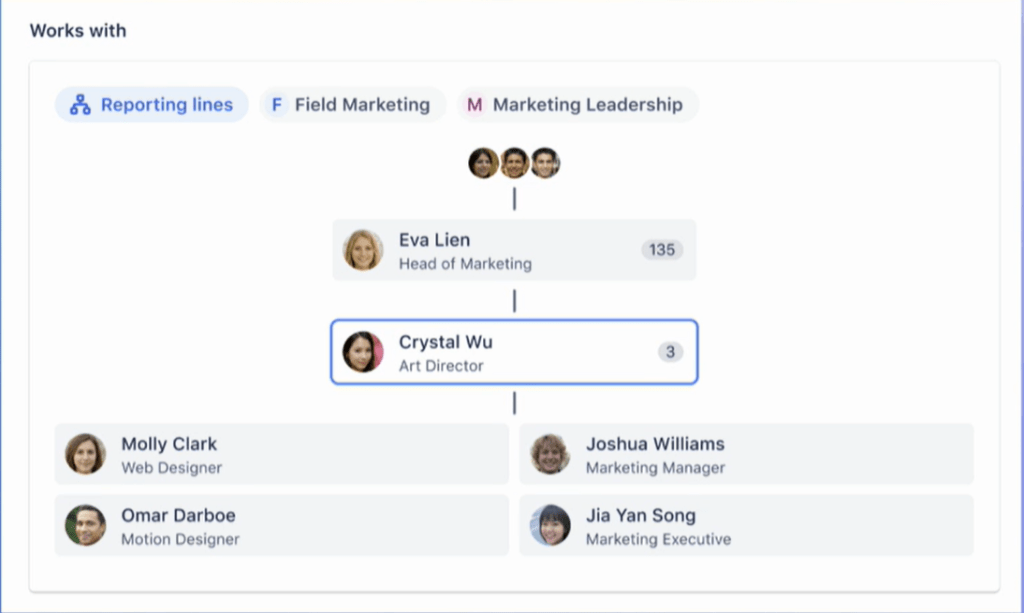This screenshot has height=613, width=1024.
Task: Expand Crystal Wu's 3 reports badge
Action: (x=671, y=352)
